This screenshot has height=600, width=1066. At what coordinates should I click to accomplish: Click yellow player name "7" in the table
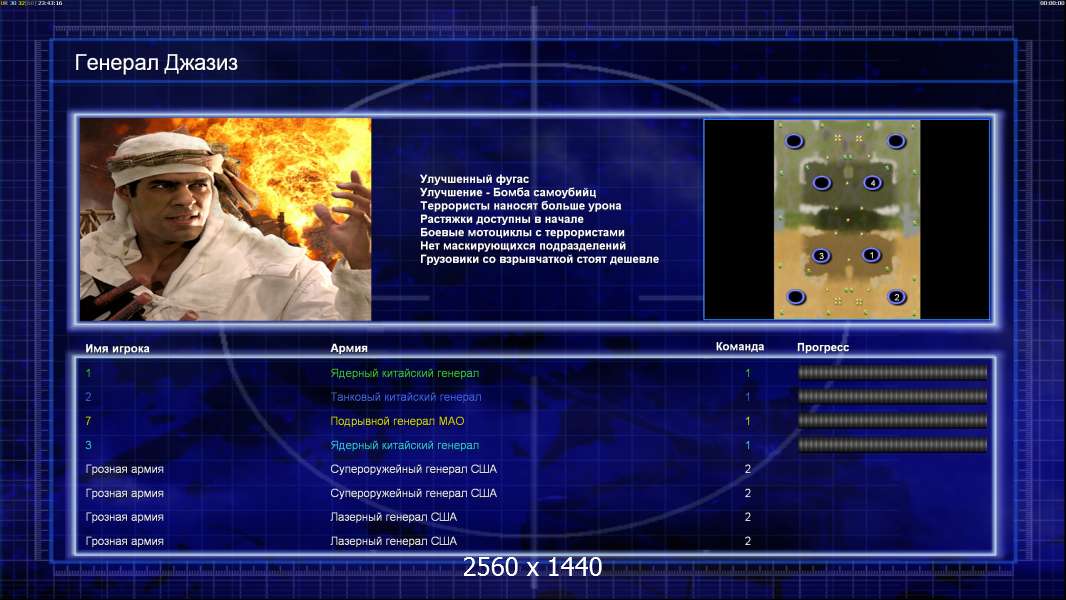click(x=88, y=421)
